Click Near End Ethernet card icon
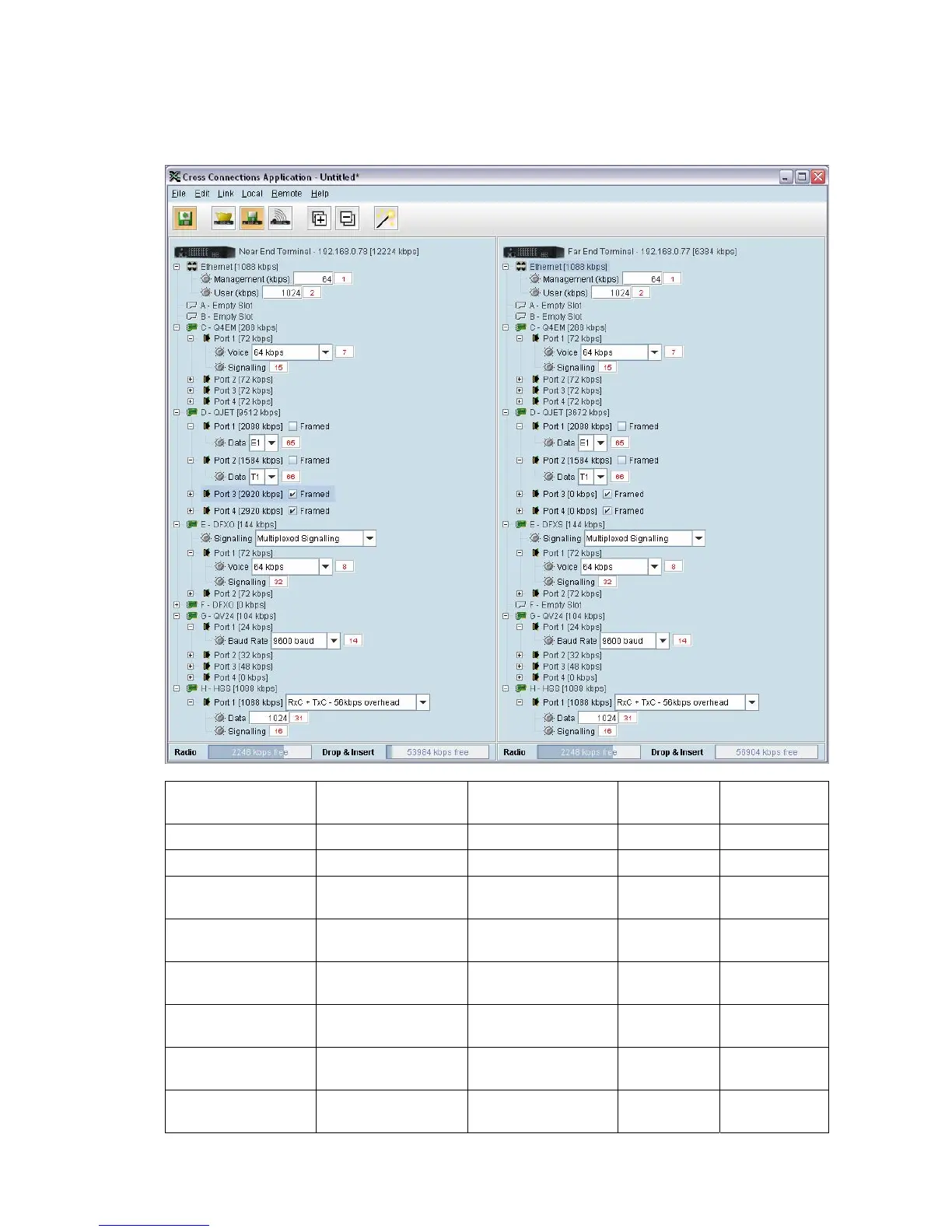Image resolution: width=952 pixels, height=1232 pixels. coord(192,267)
